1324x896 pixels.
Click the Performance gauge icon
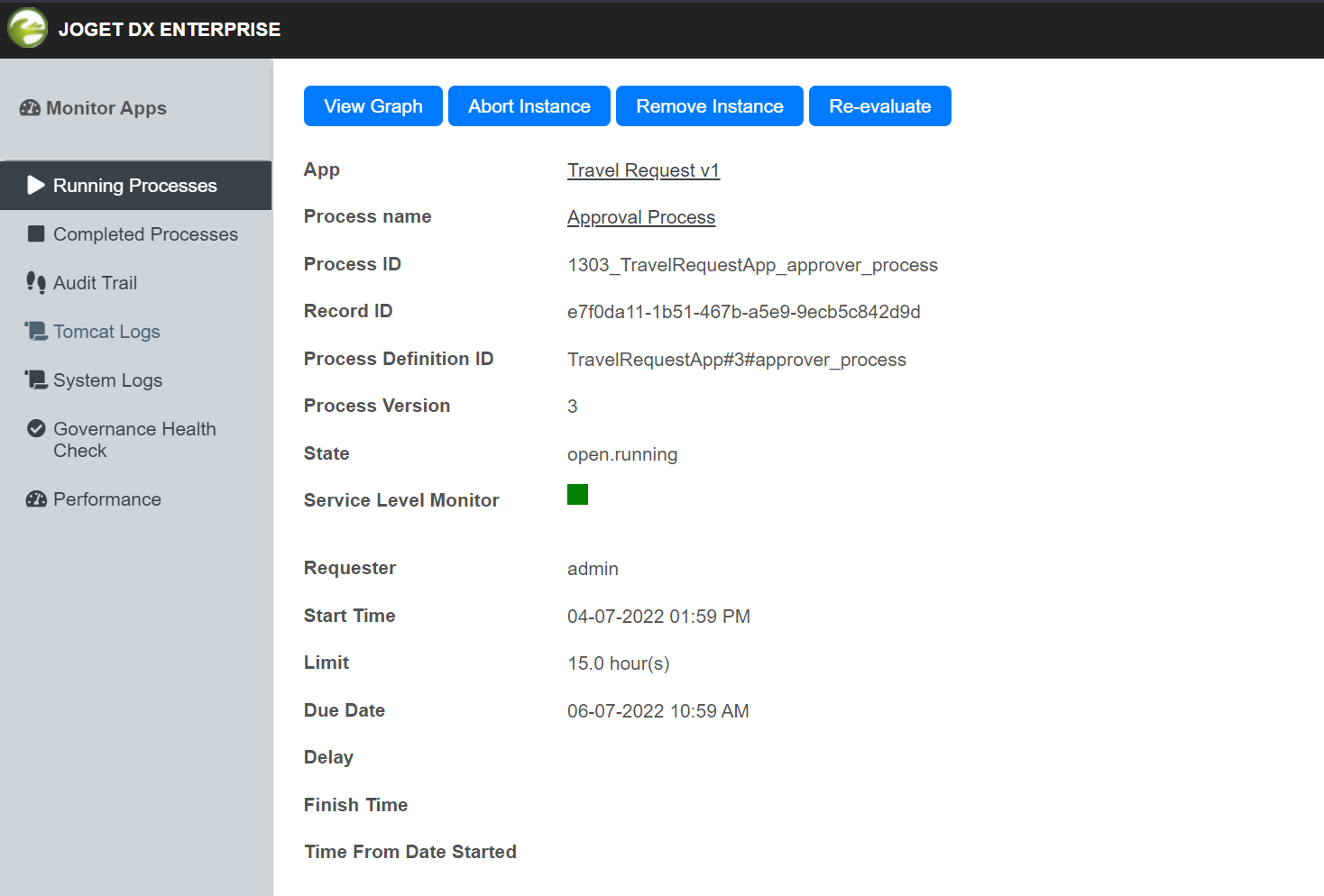point(36,499)
